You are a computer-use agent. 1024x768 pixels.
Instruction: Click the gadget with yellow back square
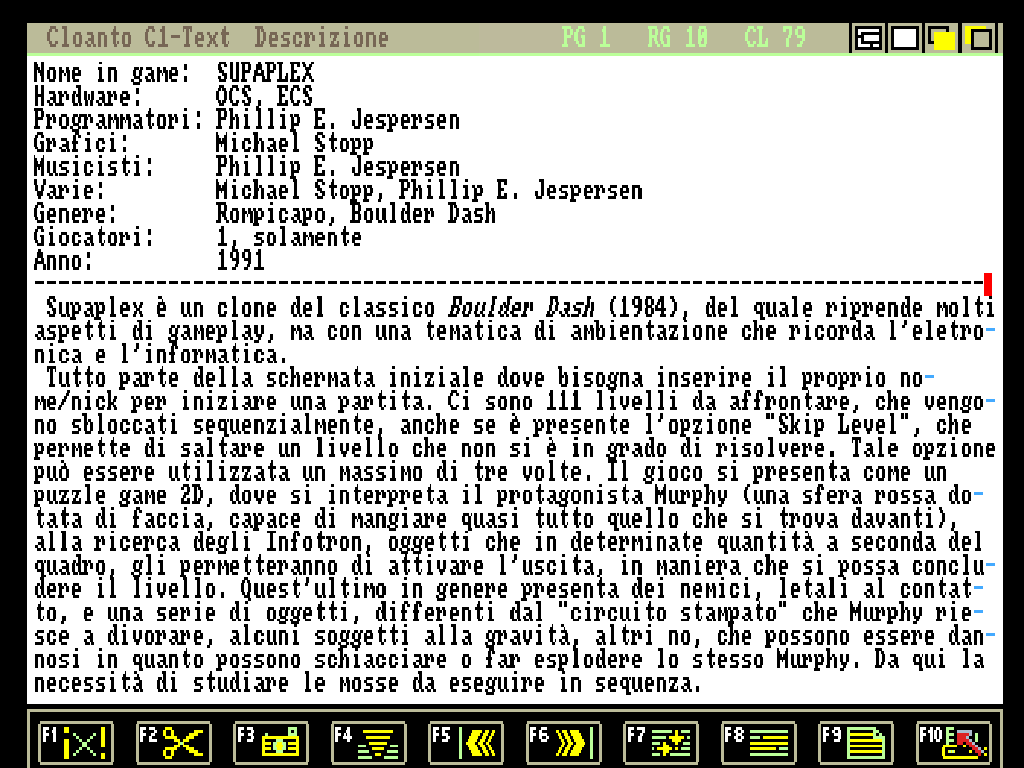[980, 39]
